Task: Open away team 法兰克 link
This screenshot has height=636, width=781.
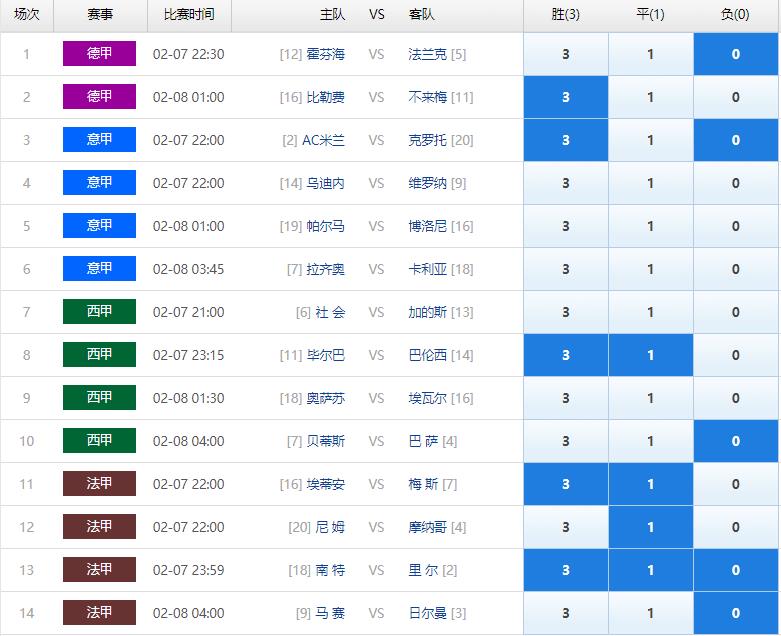Action: [427, 54]
